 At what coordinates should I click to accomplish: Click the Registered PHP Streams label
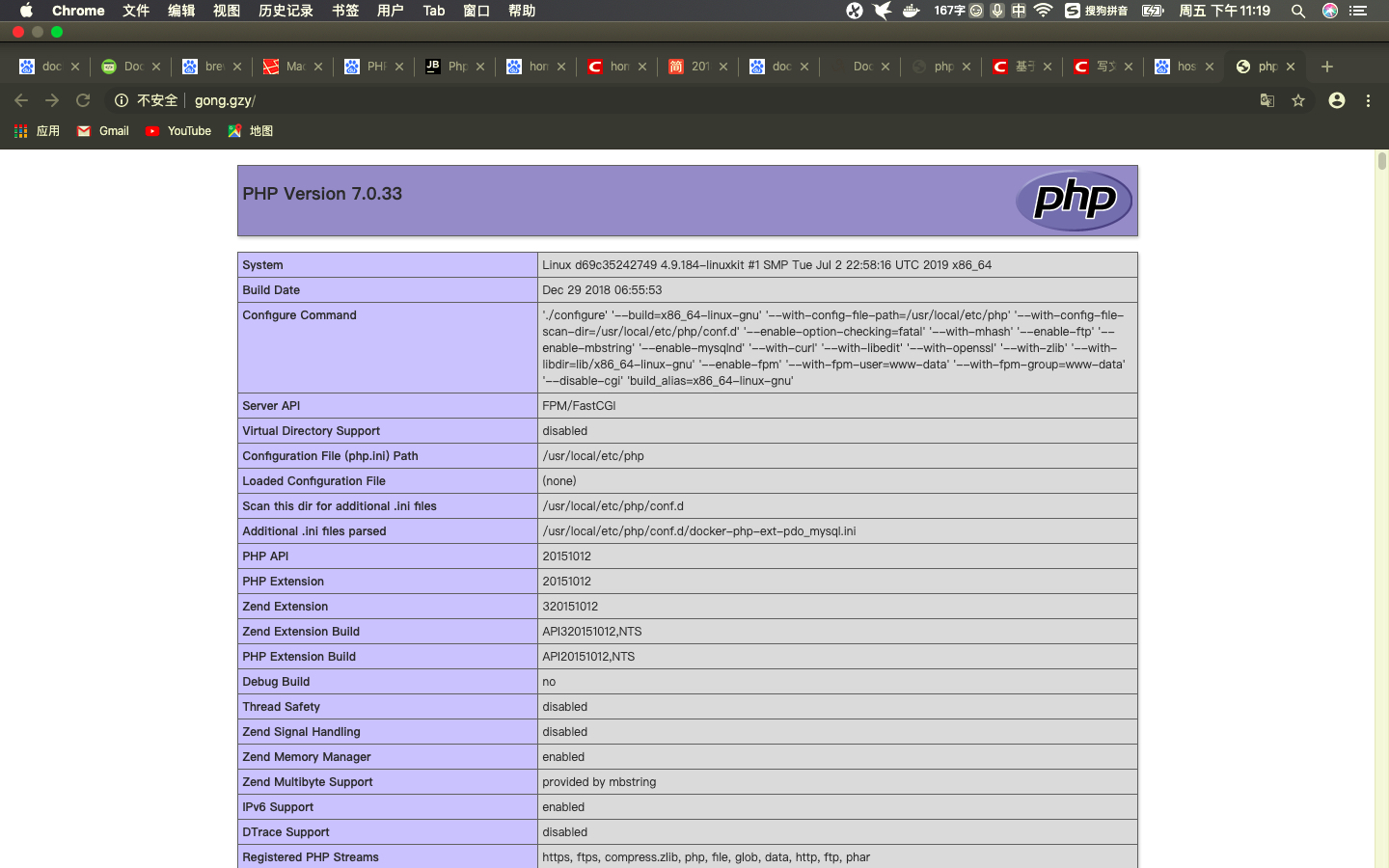(x=311, y=857)
